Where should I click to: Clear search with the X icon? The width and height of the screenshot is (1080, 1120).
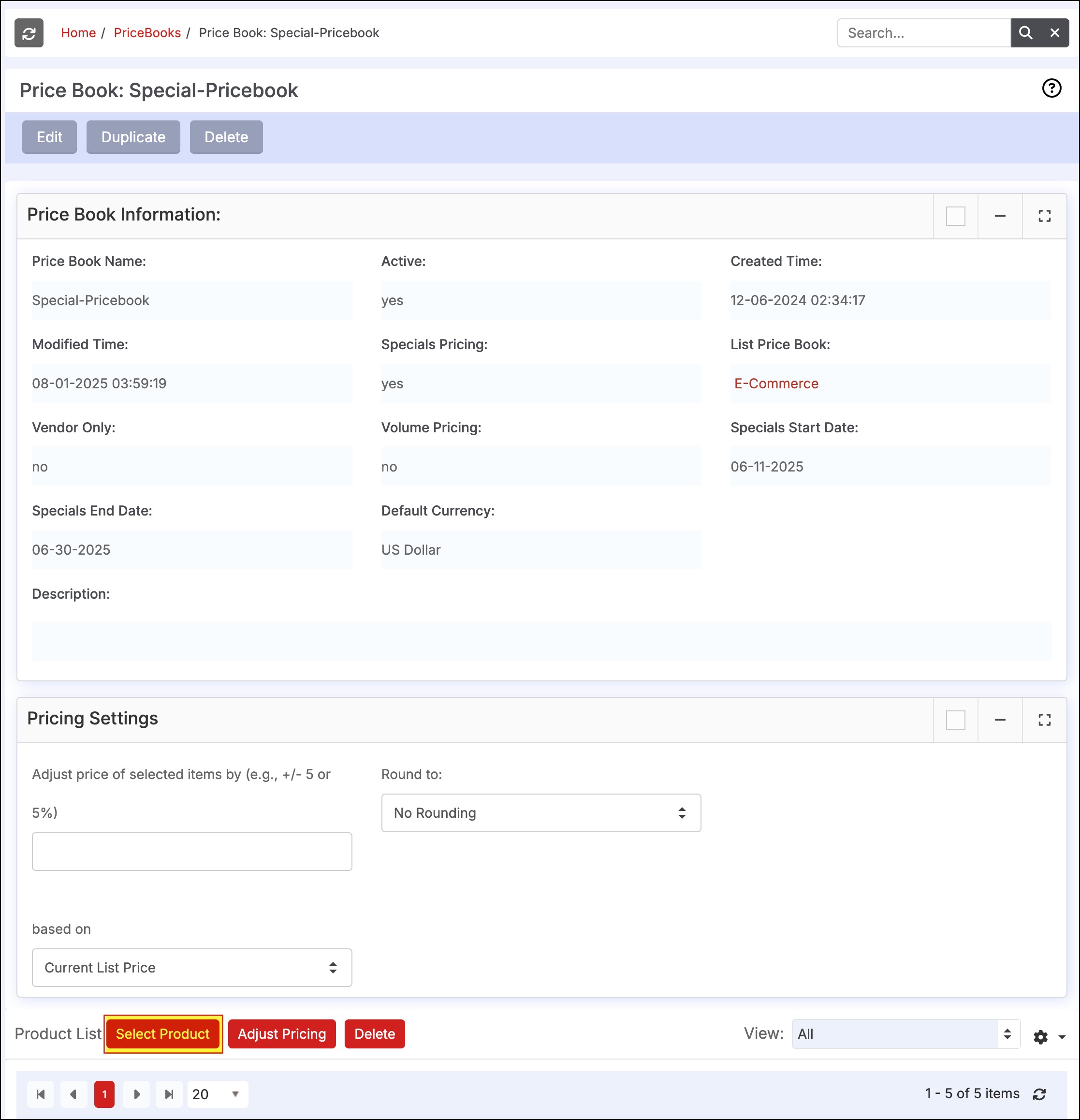tap(1055, 33)
